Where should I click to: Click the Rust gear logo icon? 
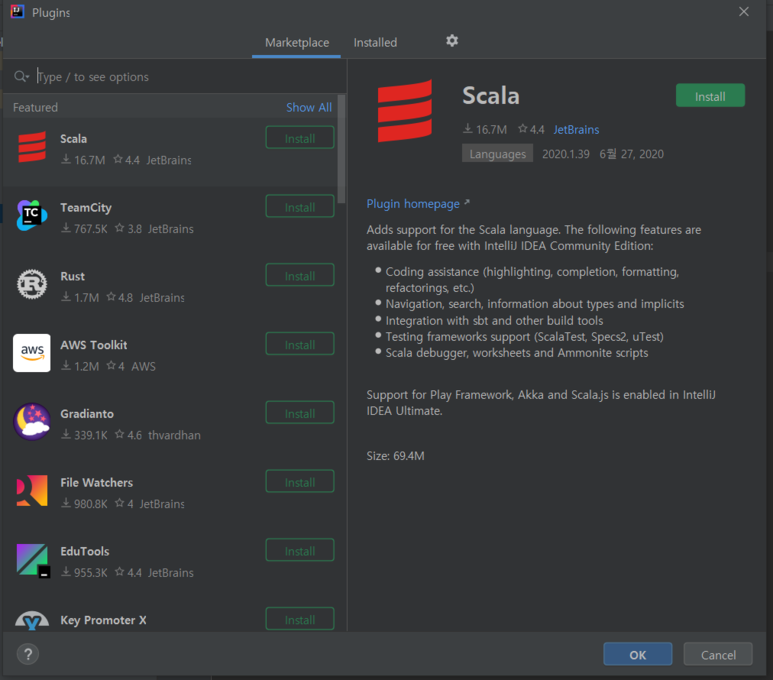click(x=32, y=285)
